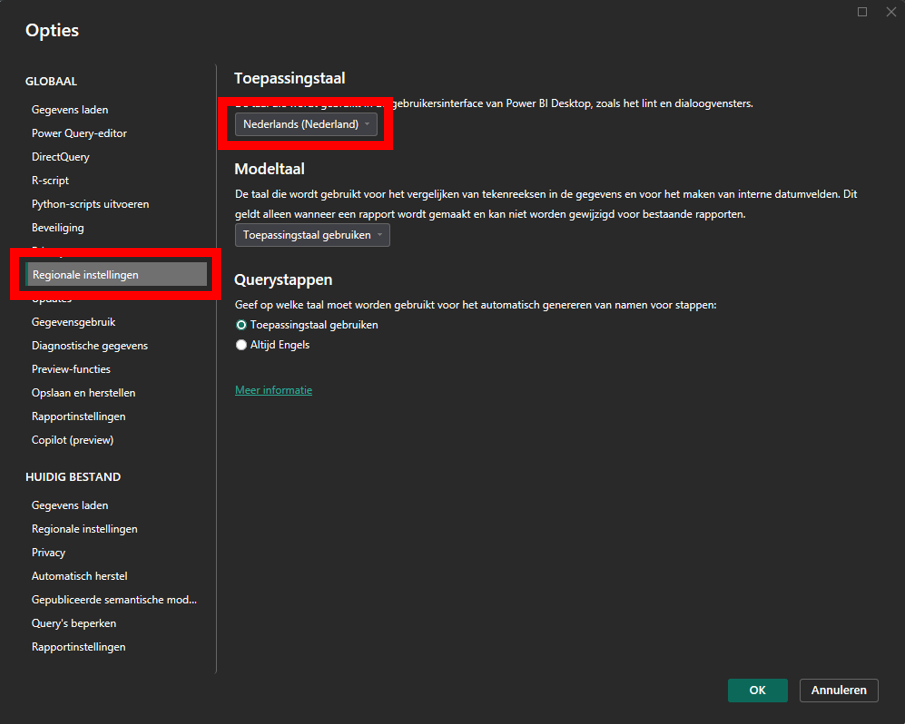Select the 'Toepassingstaal gebruiken' radio button
This screenshot has width=905, height=724.
tap(241, 325)
